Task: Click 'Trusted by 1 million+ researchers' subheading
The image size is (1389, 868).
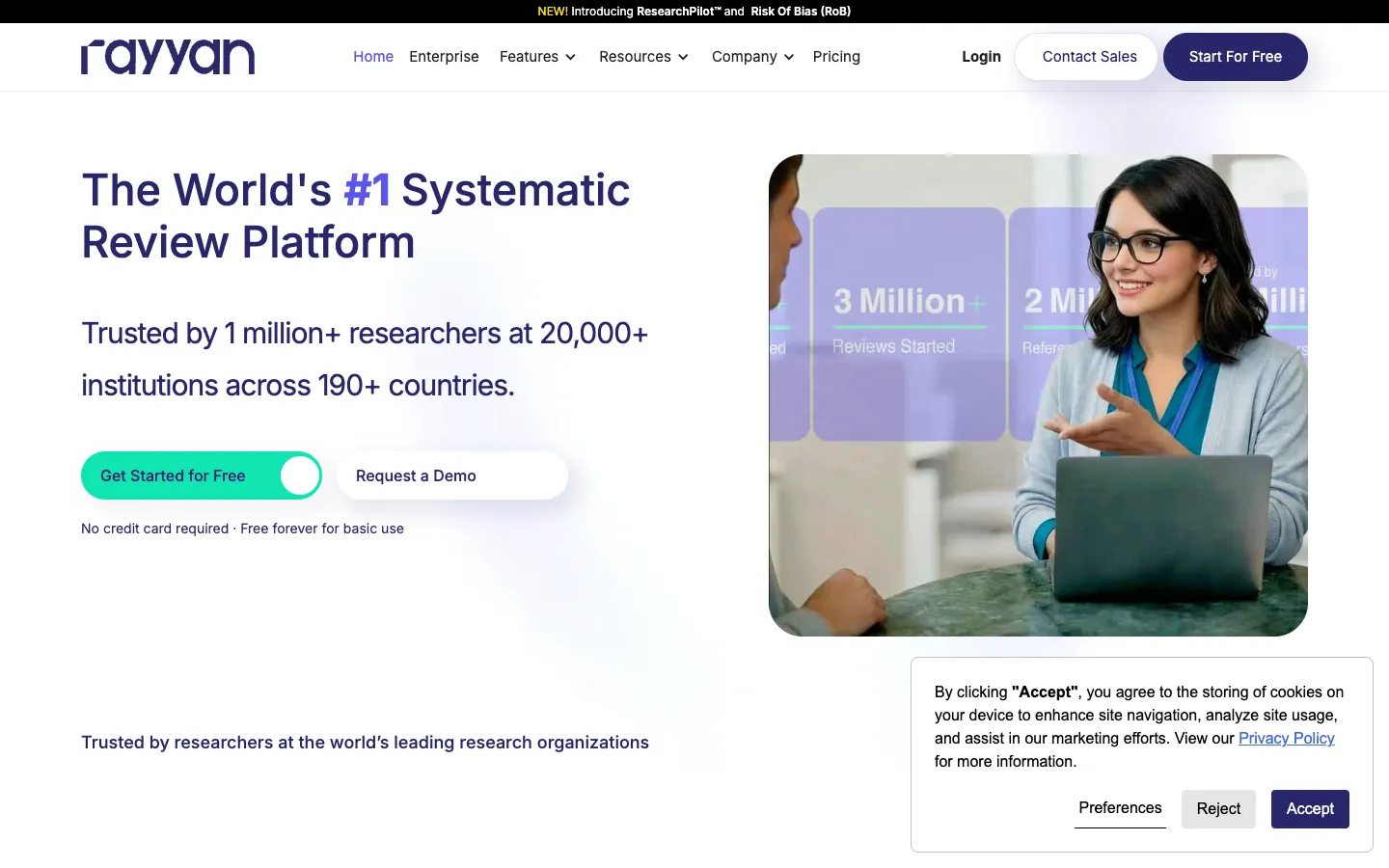Action: 365,359
